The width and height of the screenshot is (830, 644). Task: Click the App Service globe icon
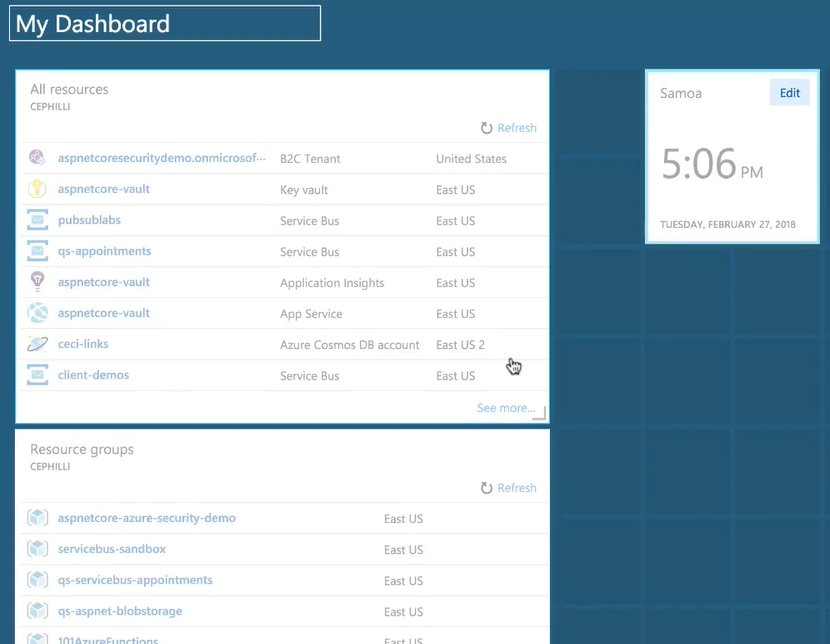(37, 313)
